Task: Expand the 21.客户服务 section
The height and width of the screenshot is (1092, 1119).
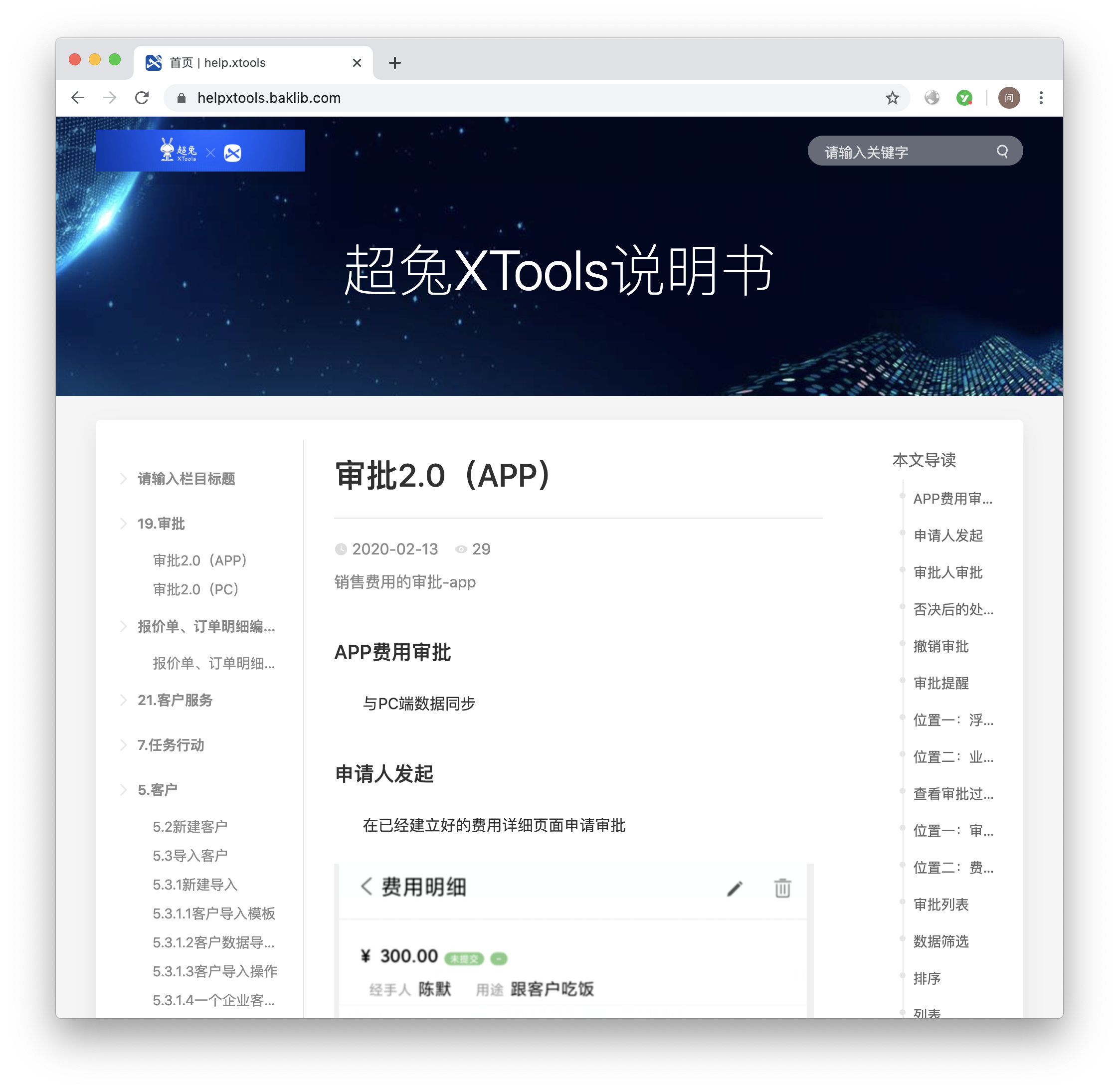Action: point(124,700)
